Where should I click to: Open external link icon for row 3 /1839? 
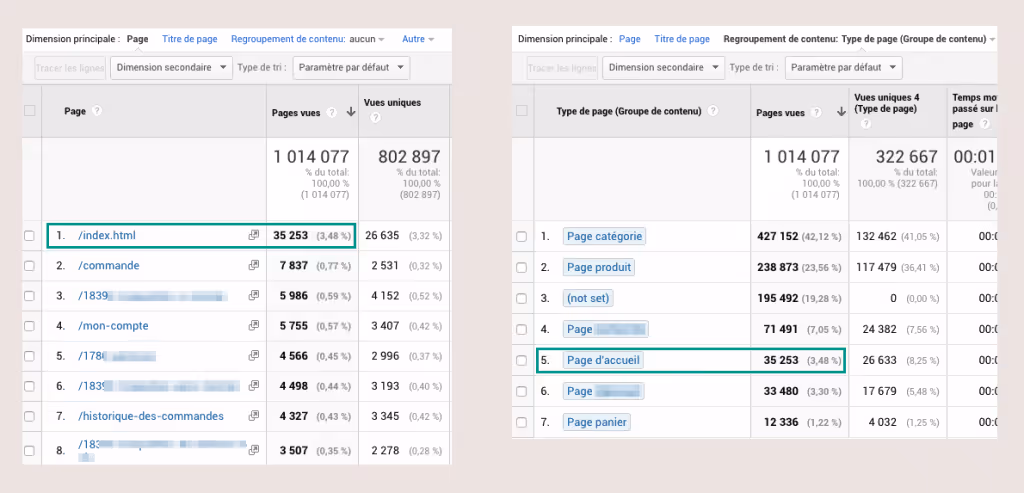click(253, 296)
